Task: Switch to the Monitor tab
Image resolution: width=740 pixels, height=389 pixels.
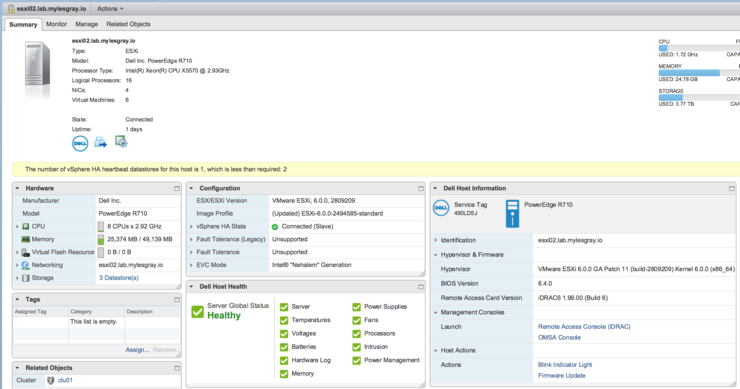Action: point(57,24)
